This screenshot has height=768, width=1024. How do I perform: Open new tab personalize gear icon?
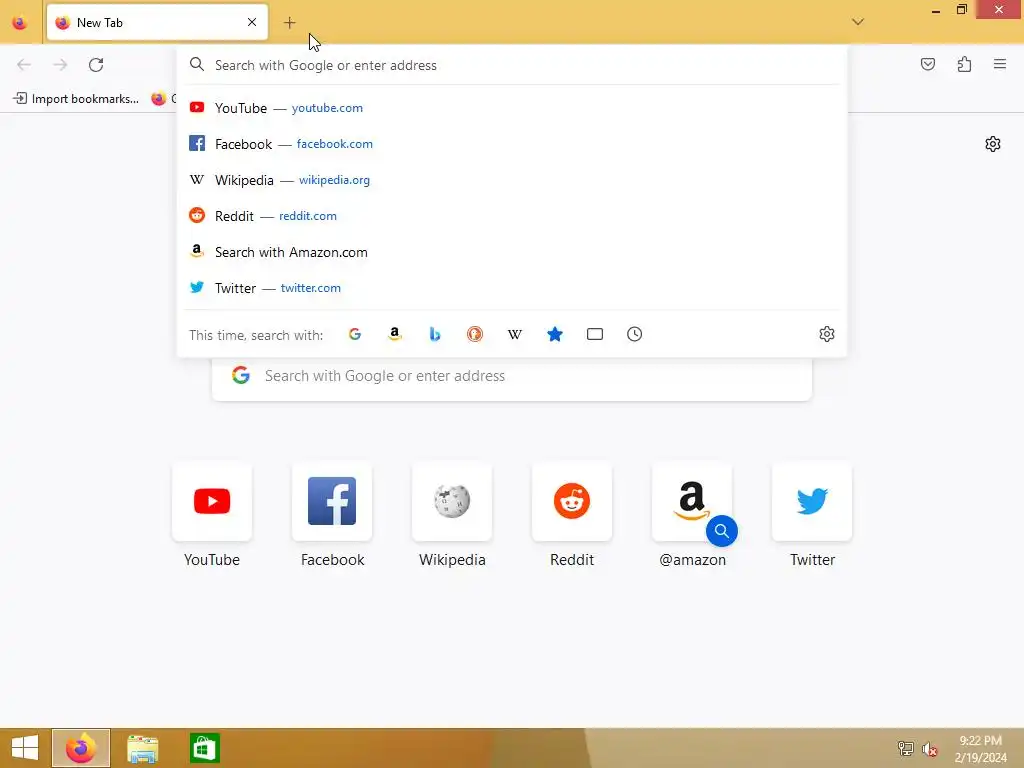point(993,144)
